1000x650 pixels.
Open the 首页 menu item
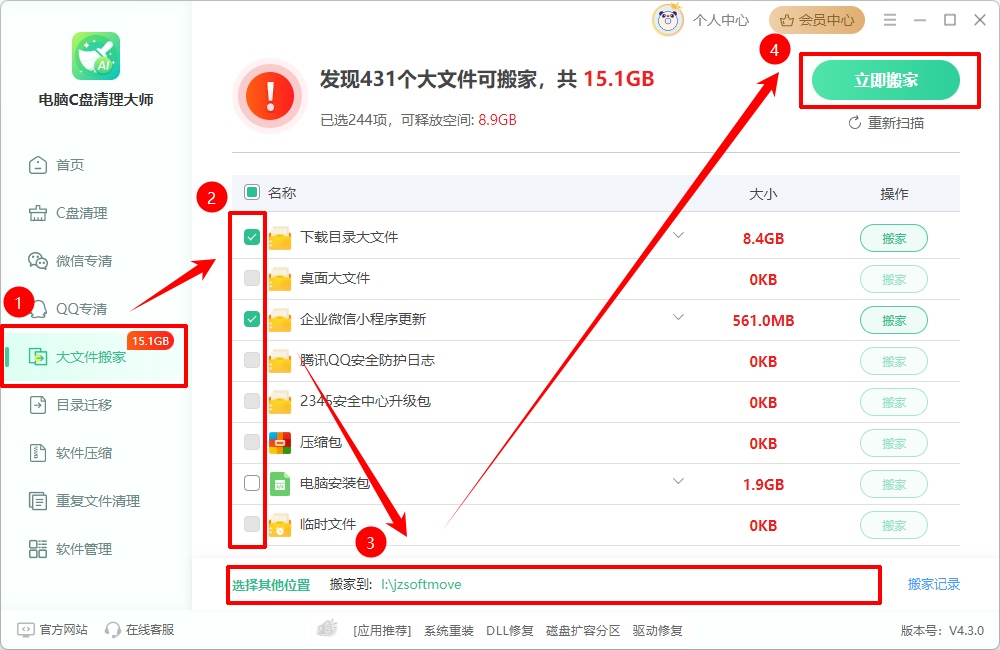pos(70,165)
